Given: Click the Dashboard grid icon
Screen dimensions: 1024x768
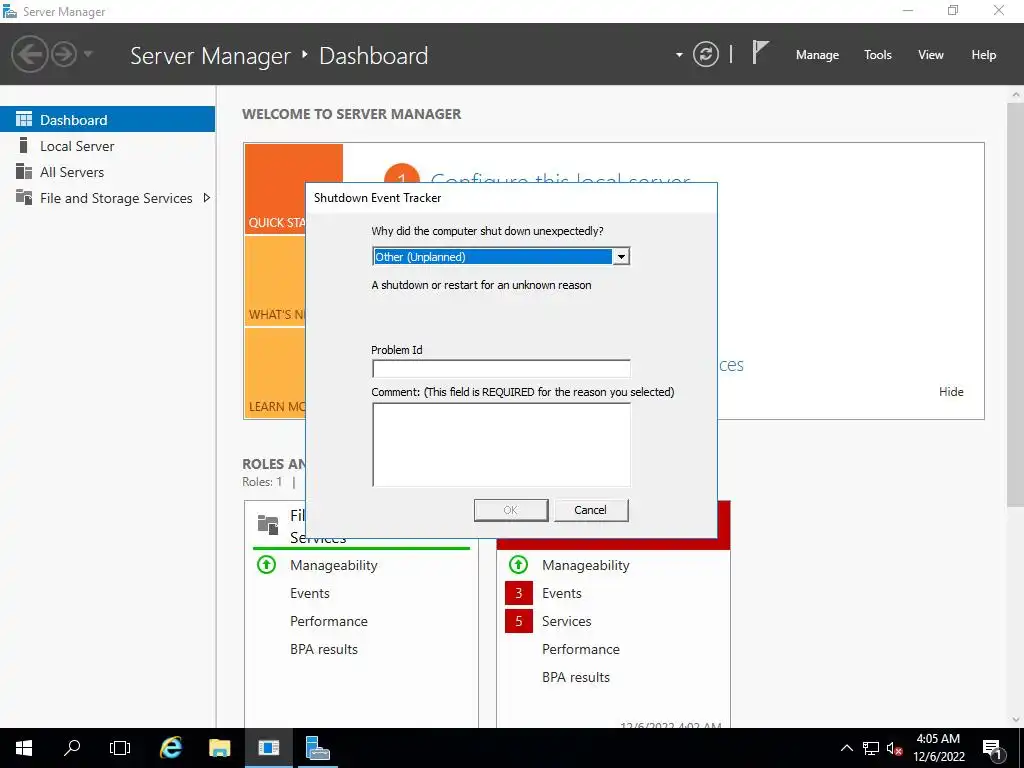Looking at the screenshot, I should pyautogui.click(x=24, y=119).
